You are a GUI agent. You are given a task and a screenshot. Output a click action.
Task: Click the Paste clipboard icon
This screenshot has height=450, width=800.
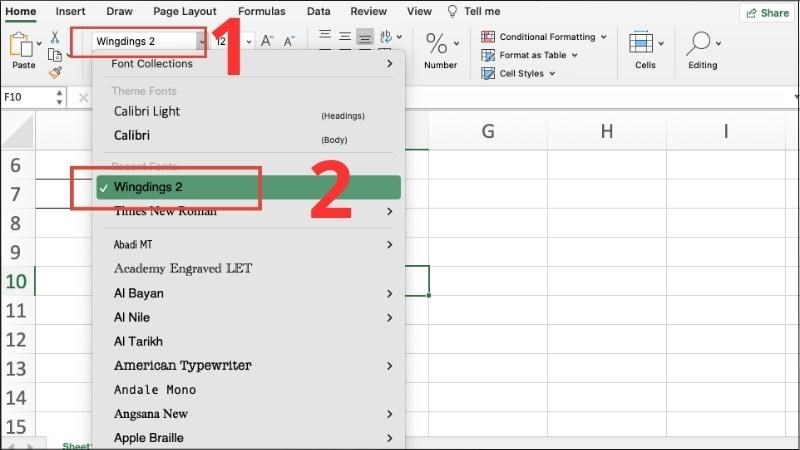pyautogui.click(x=21, y=44)
